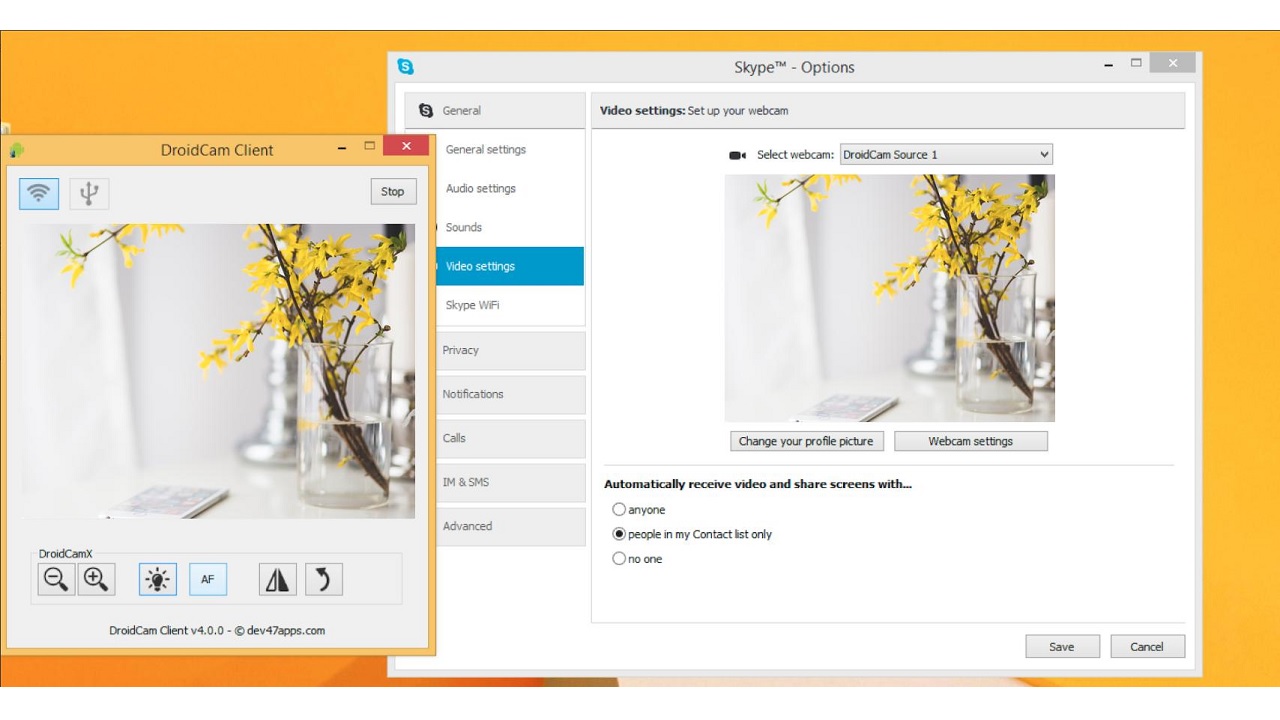Expand the Privacy section
Image resolution: width=1280 pixels, height=720 pixels.
[x=511, y=351]
